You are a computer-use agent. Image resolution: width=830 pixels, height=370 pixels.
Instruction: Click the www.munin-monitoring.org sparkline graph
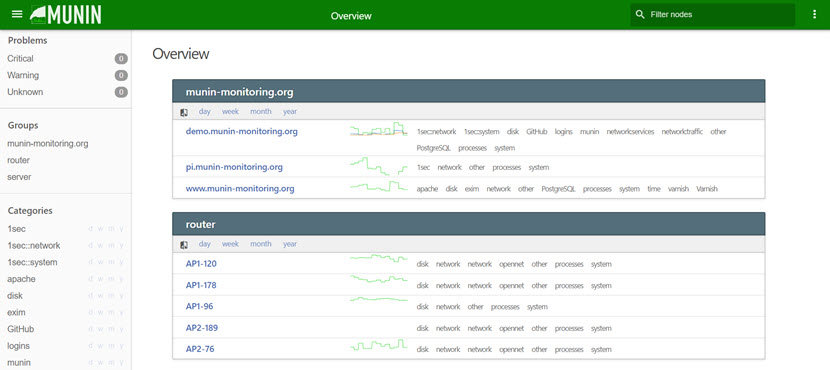click(x=378, y=186)
